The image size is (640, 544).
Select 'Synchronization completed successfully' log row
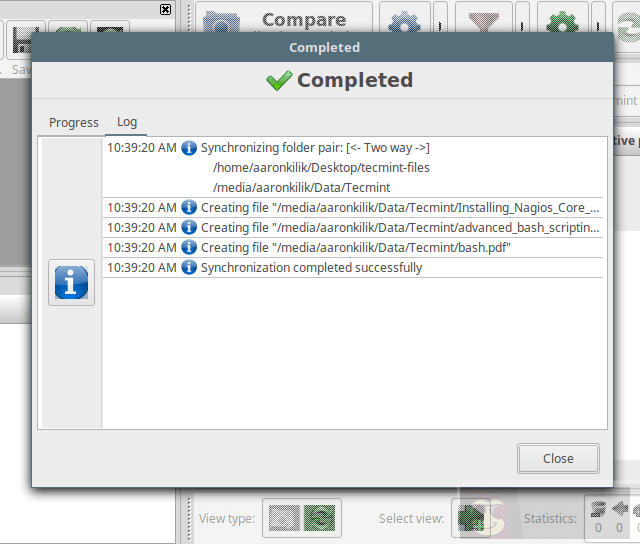353,268
